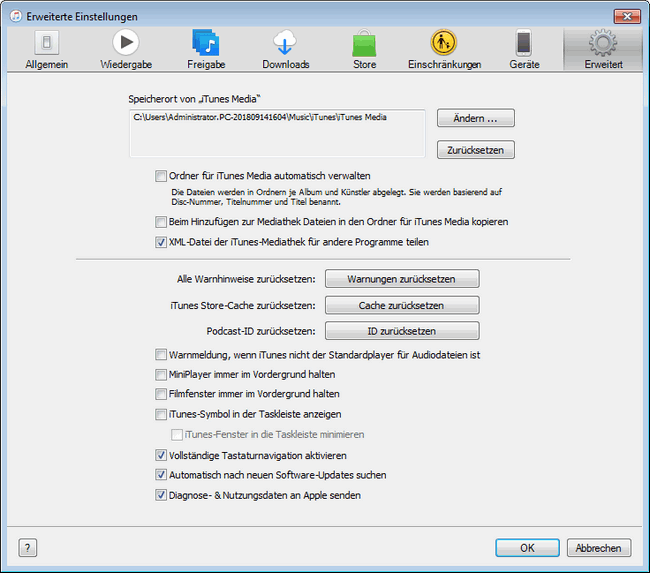Click the Speicherort von iTunes Media label
This screenshot has height=573, width=650.
point(194,99)
